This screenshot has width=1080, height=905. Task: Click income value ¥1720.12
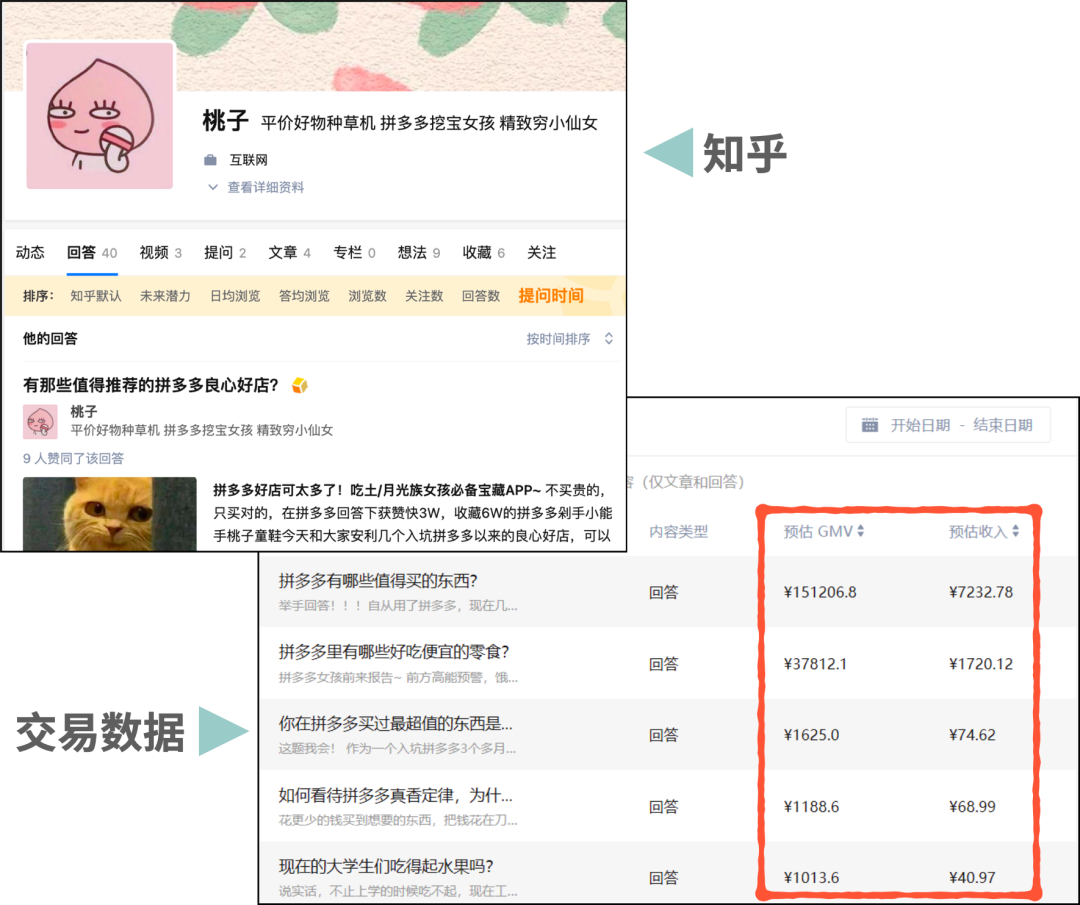(x=981, y=664)
